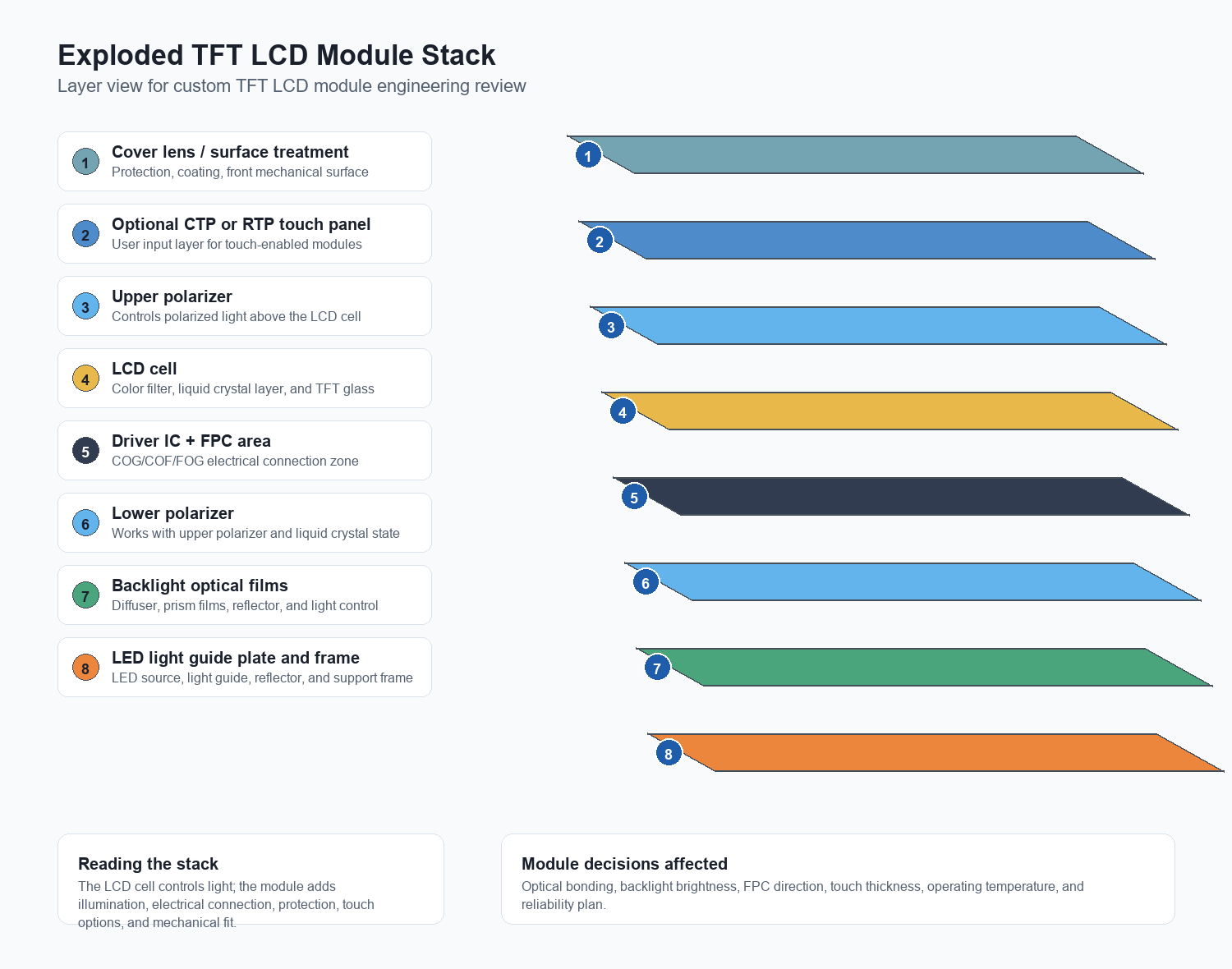Click badge 3 on the upper polarizer layer
The image size is (1232, 969).
[x=611, y=326]
